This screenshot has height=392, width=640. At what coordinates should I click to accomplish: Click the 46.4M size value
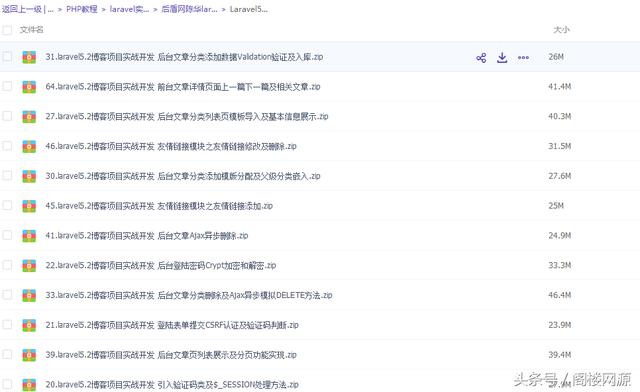(560, 296)
